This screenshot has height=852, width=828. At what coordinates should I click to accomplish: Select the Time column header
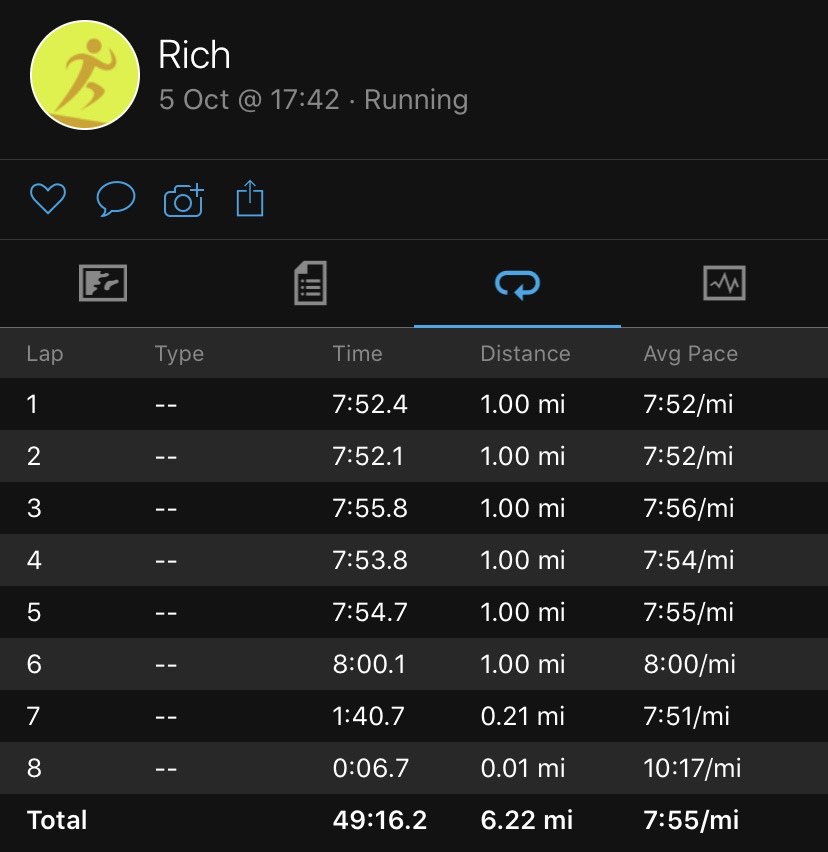click(357, 354)
